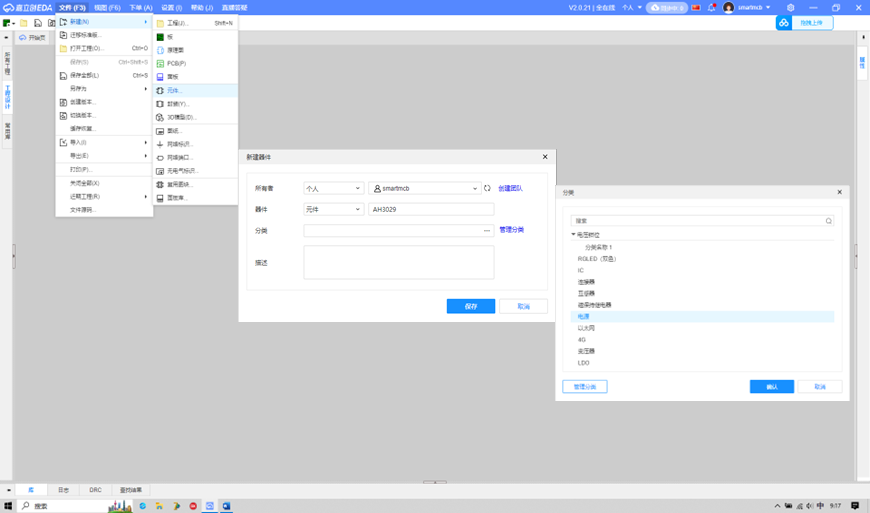Open the 帮助 (J) menu
The height and width of the screenshot is (513, 870).
point(202,8)
